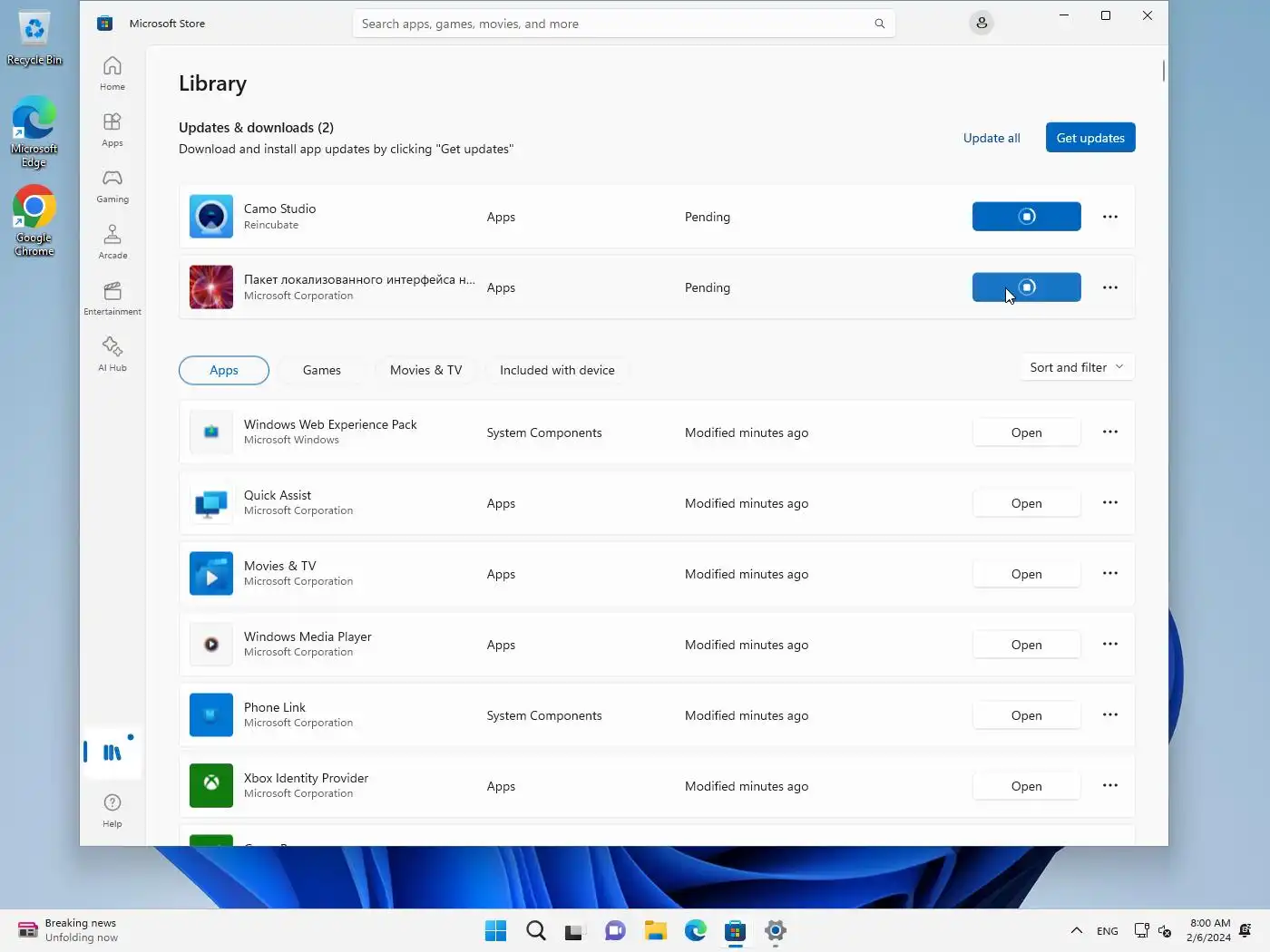Screen dimensions: 1270x952
Task: Open Xbox Identity Provider
Action: click(x=1027, y=786)
